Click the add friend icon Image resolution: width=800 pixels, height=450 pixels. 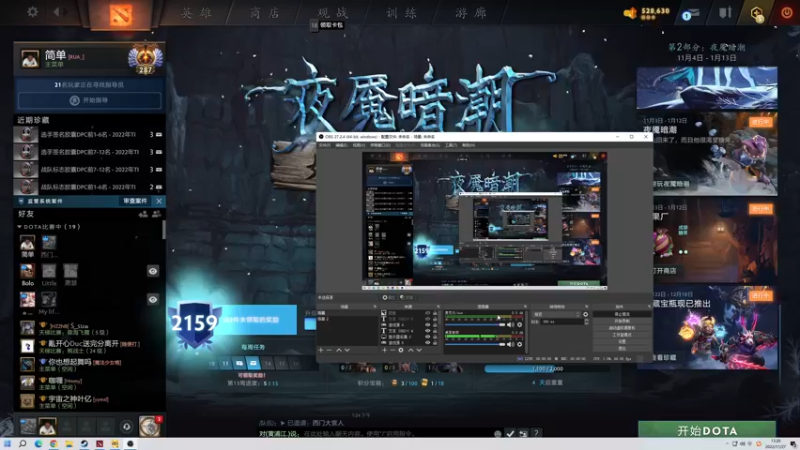coord(143,214)
